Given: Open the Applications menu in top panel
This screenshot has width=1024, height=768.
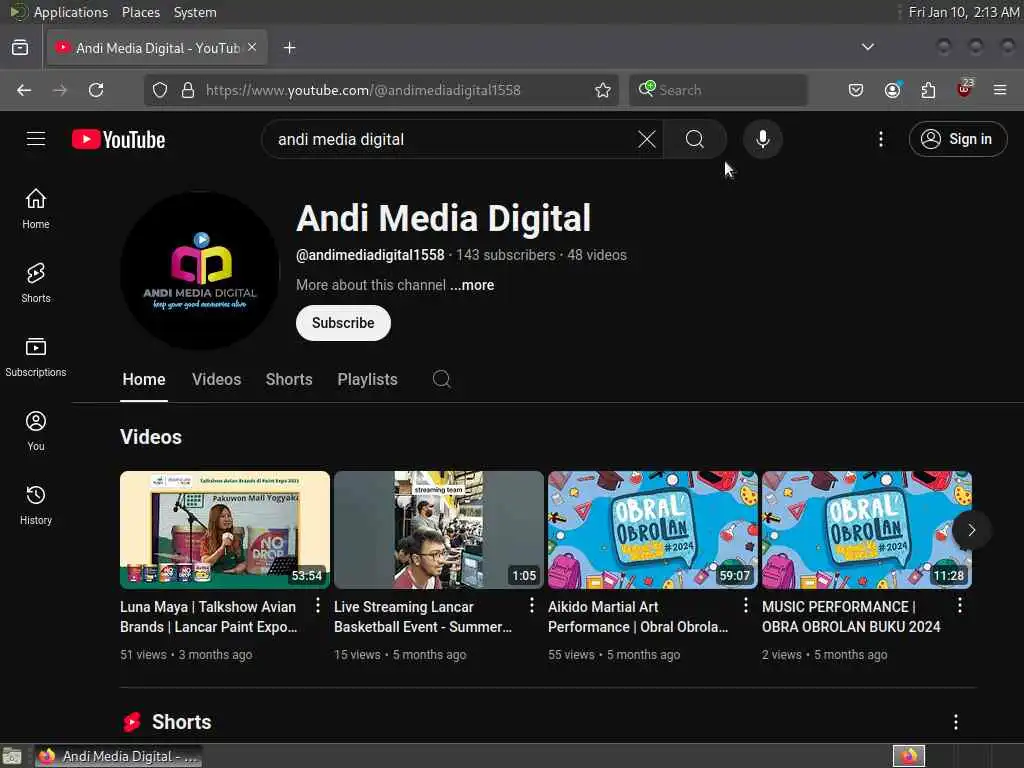Looking at the screenshot, I should click(71, 12).
